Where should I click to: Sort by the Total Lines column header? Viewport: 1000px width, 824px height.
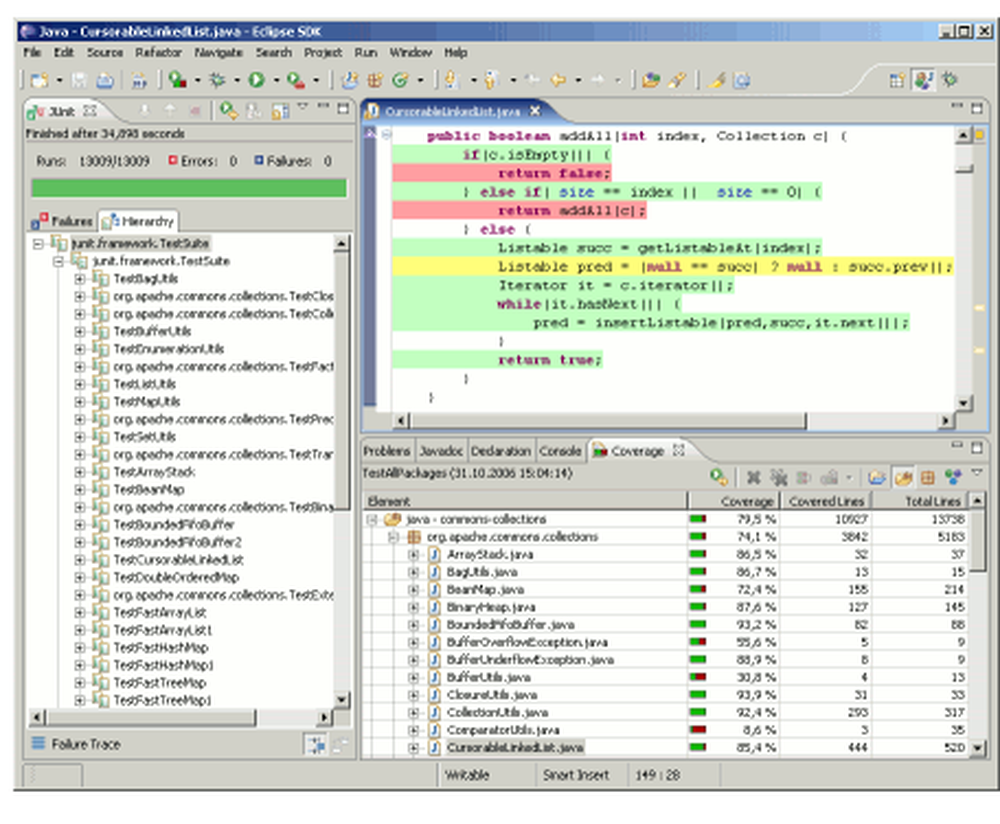[921, 501]
